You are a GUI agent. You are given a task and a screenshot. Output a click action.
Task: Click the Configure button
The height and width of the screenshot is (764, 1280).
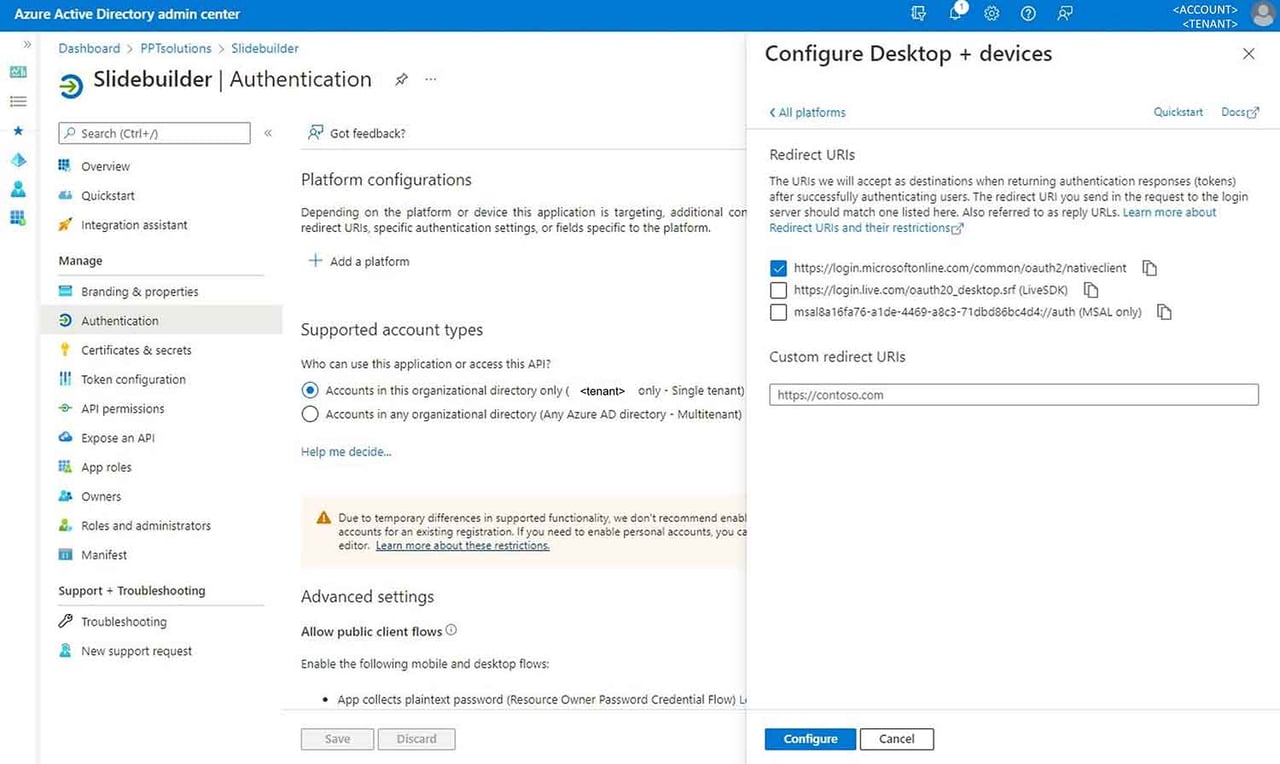coord(810,739)
